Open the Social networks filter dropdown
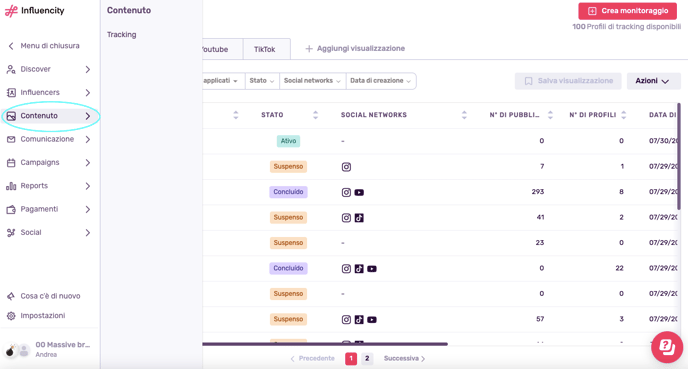The height and width of the screenshot is (369, 688). 312,81
